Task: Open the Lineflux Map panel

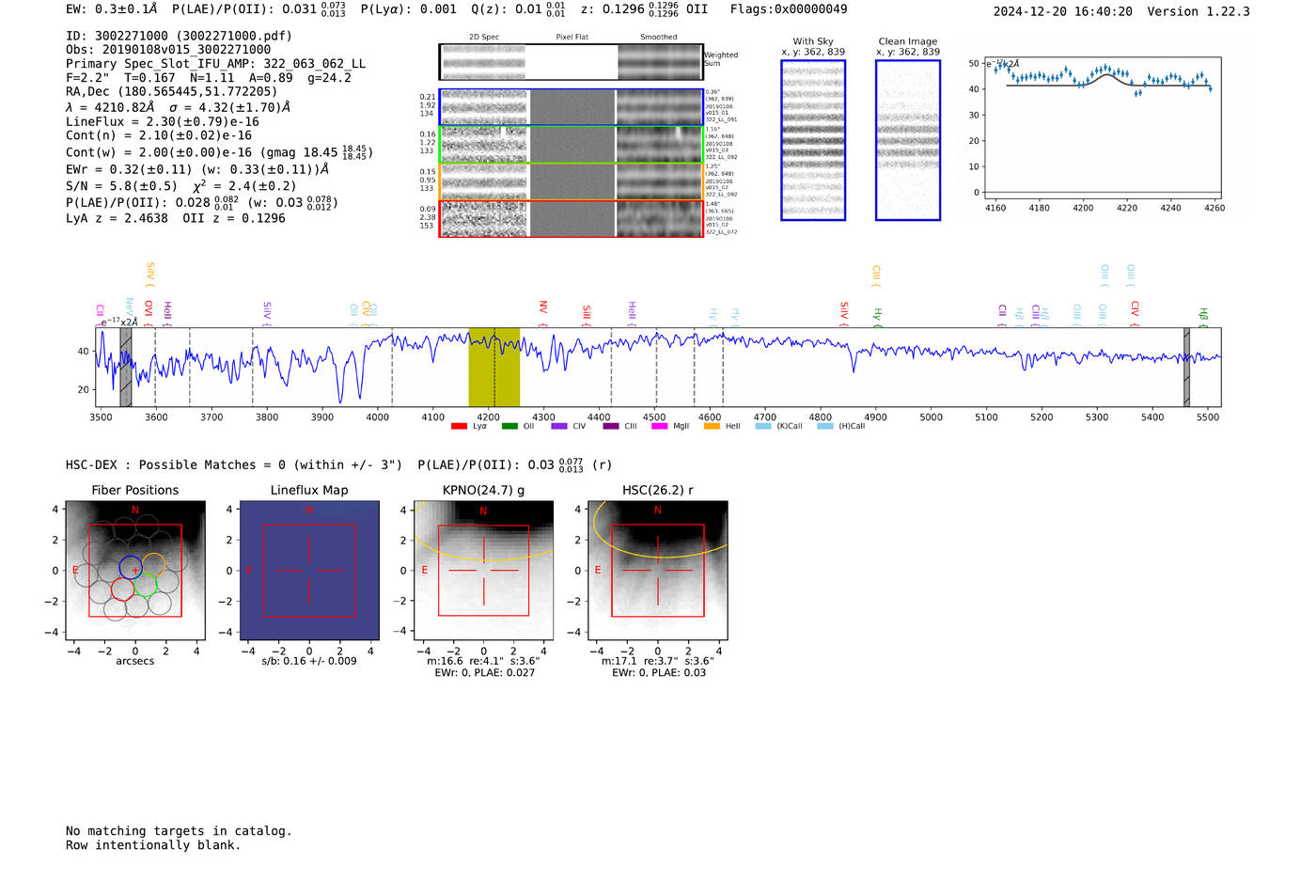Action: (x=309, y=571)
